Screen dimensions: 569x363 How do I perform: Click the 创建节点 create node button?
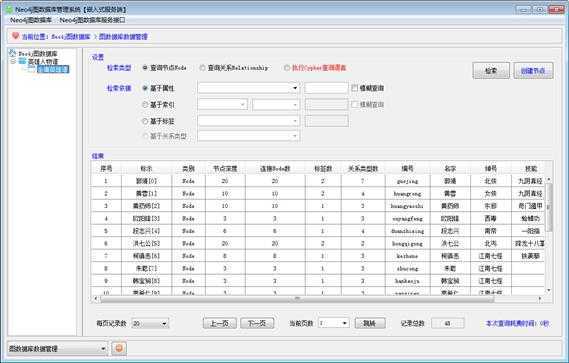[x=533, y=70]
